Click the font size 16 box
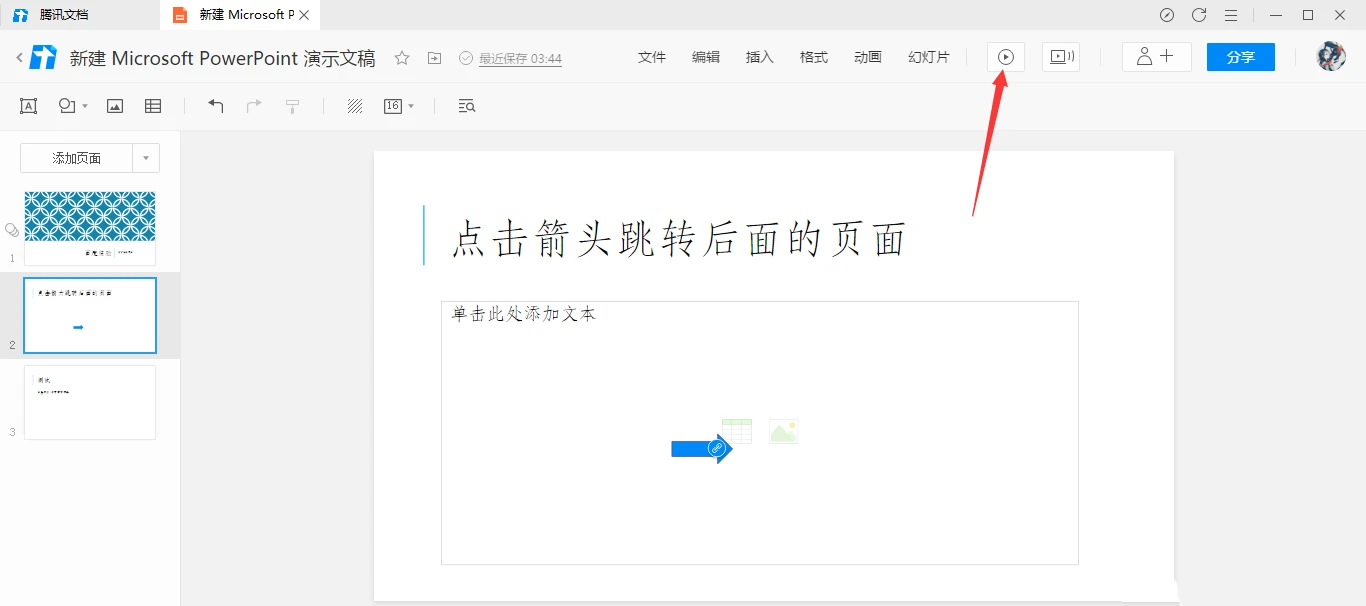1366x606 pixels. [393, 106]
